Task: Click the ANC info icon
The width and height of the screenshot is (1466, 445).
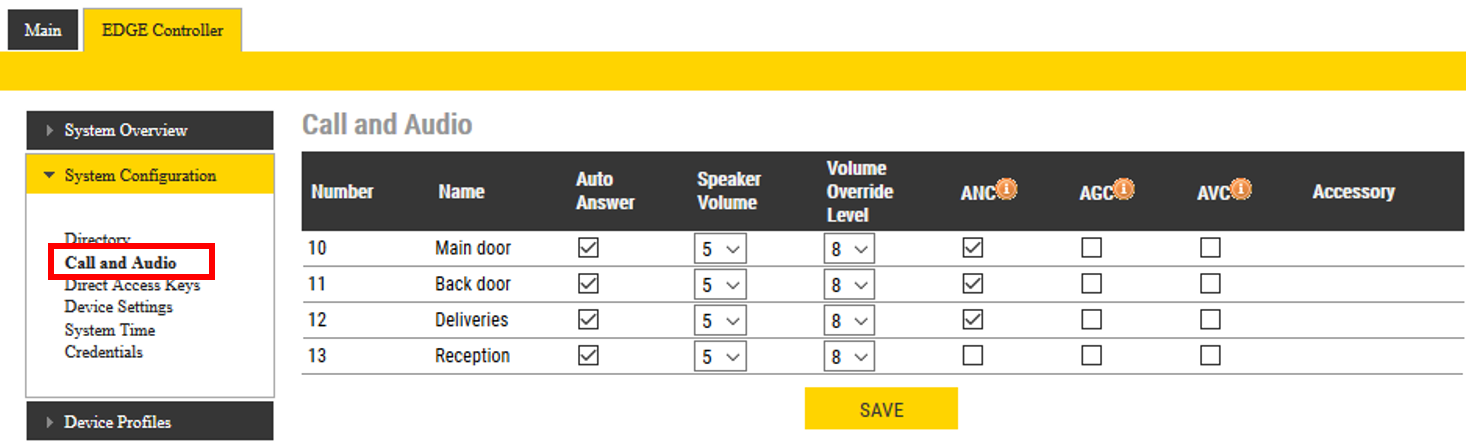Action: (1007, 188)
